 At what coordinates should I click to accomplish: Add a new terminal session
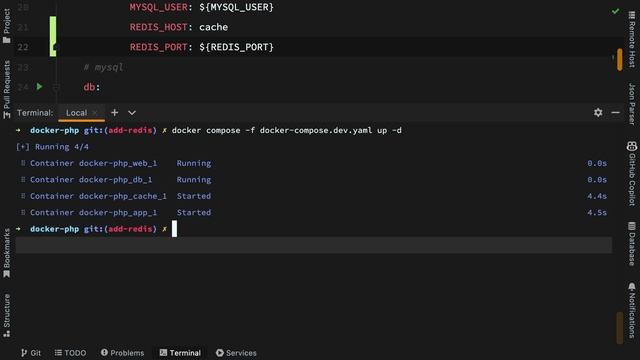coord(115,113)
